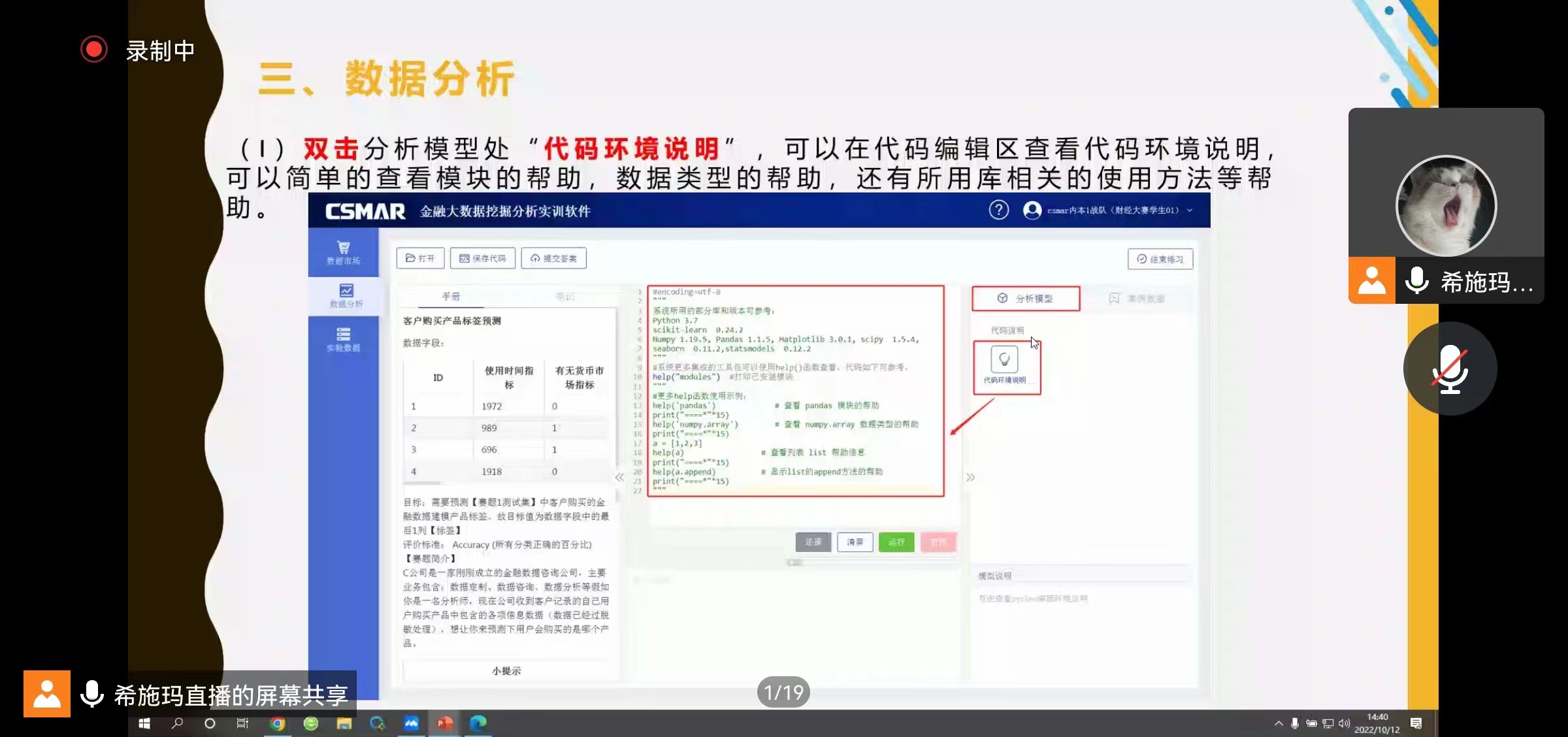Select the 分析模型 tab

tap(1026, 299)
